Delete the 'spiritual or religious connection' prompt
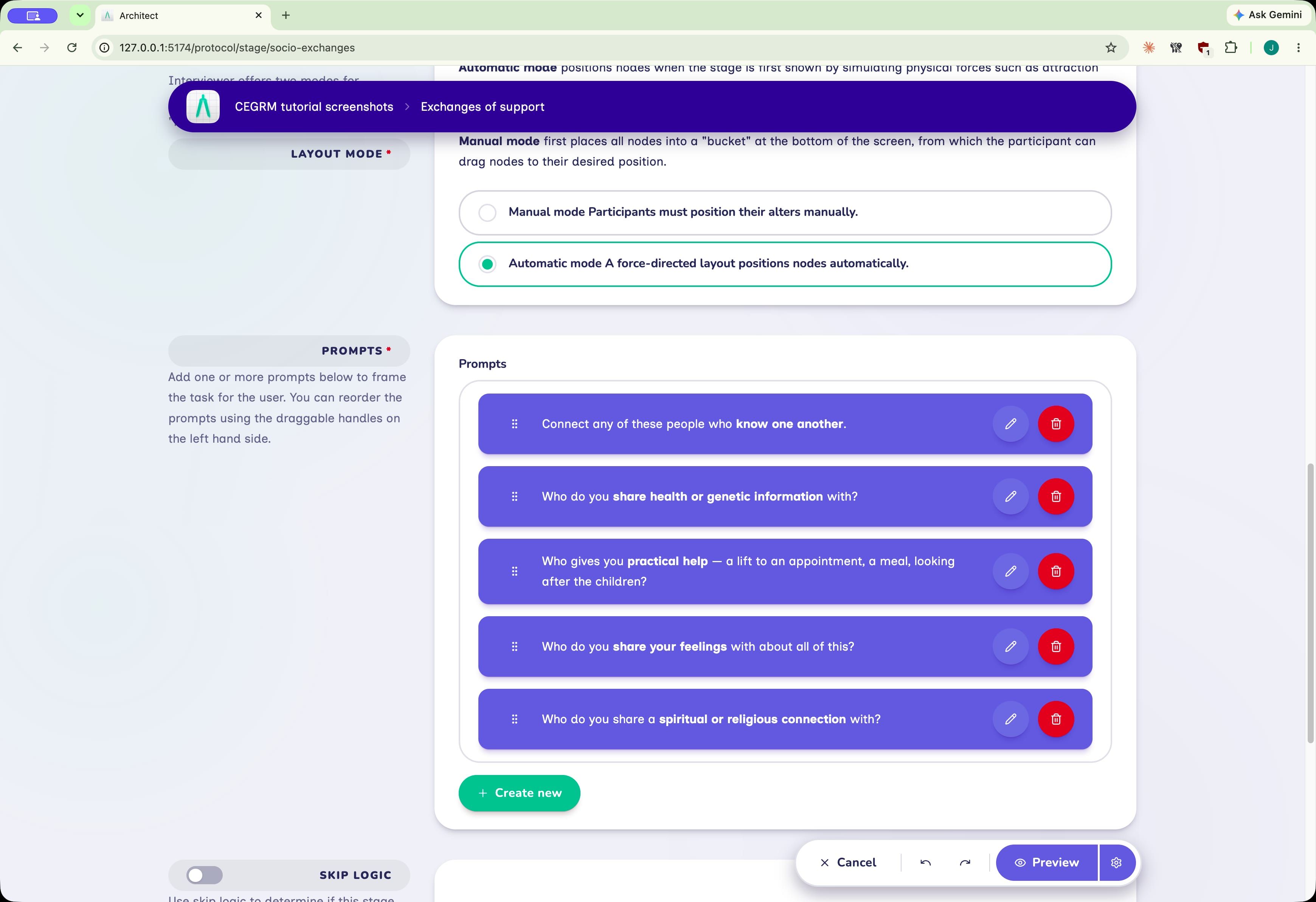The width and height of the screenshot is (1316, 902). click(x=1055, y=719)
